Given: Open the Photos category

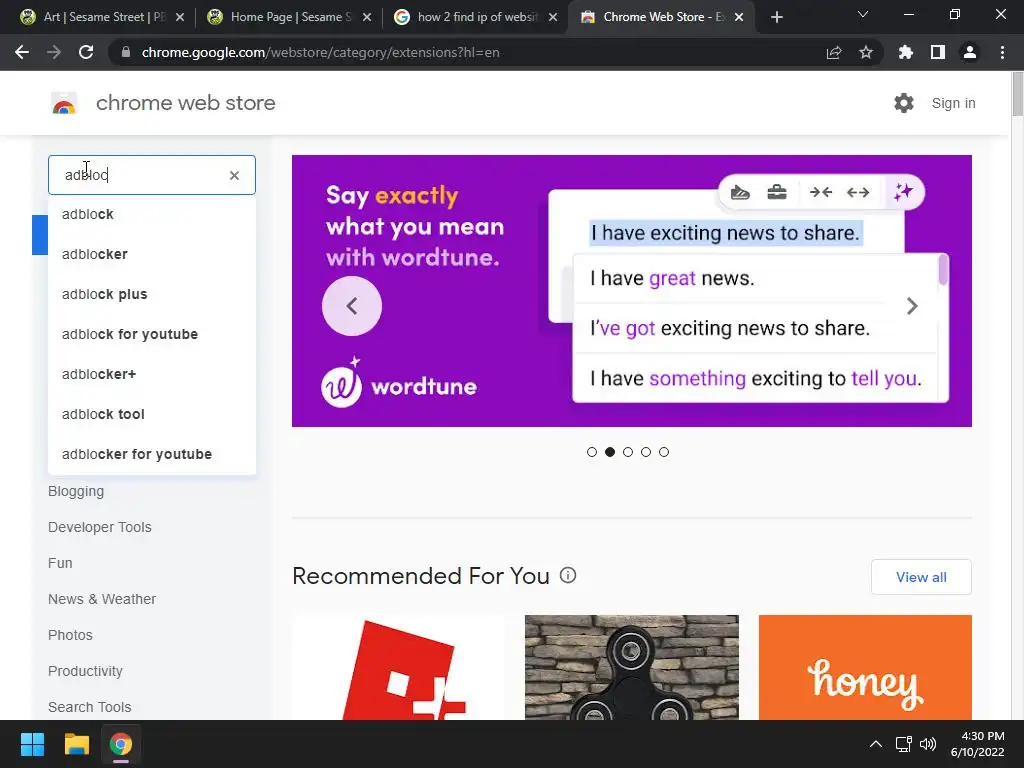Looking at the screenshot, I should tap(70, 635).
